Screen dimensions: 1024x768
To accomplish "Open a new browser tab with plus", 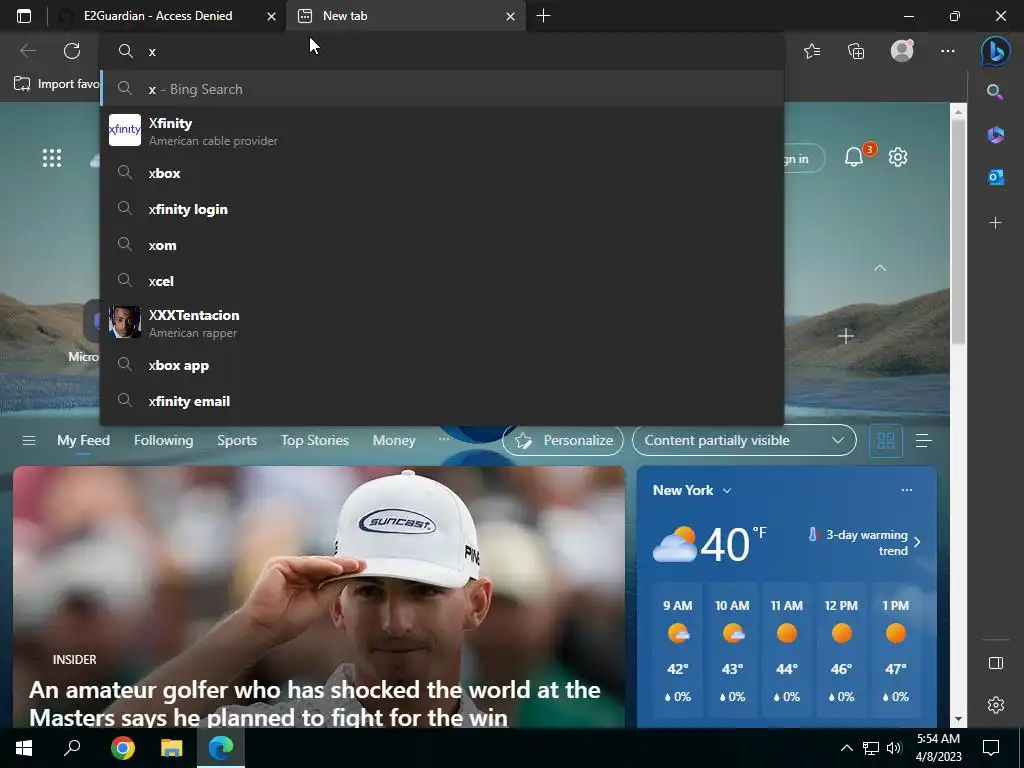I will (543, 16).
